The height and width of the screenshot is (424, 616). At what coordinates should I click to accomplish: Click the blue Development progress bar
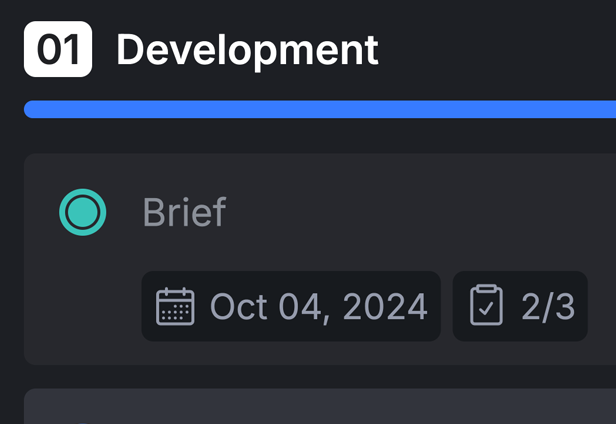(320, 109)
